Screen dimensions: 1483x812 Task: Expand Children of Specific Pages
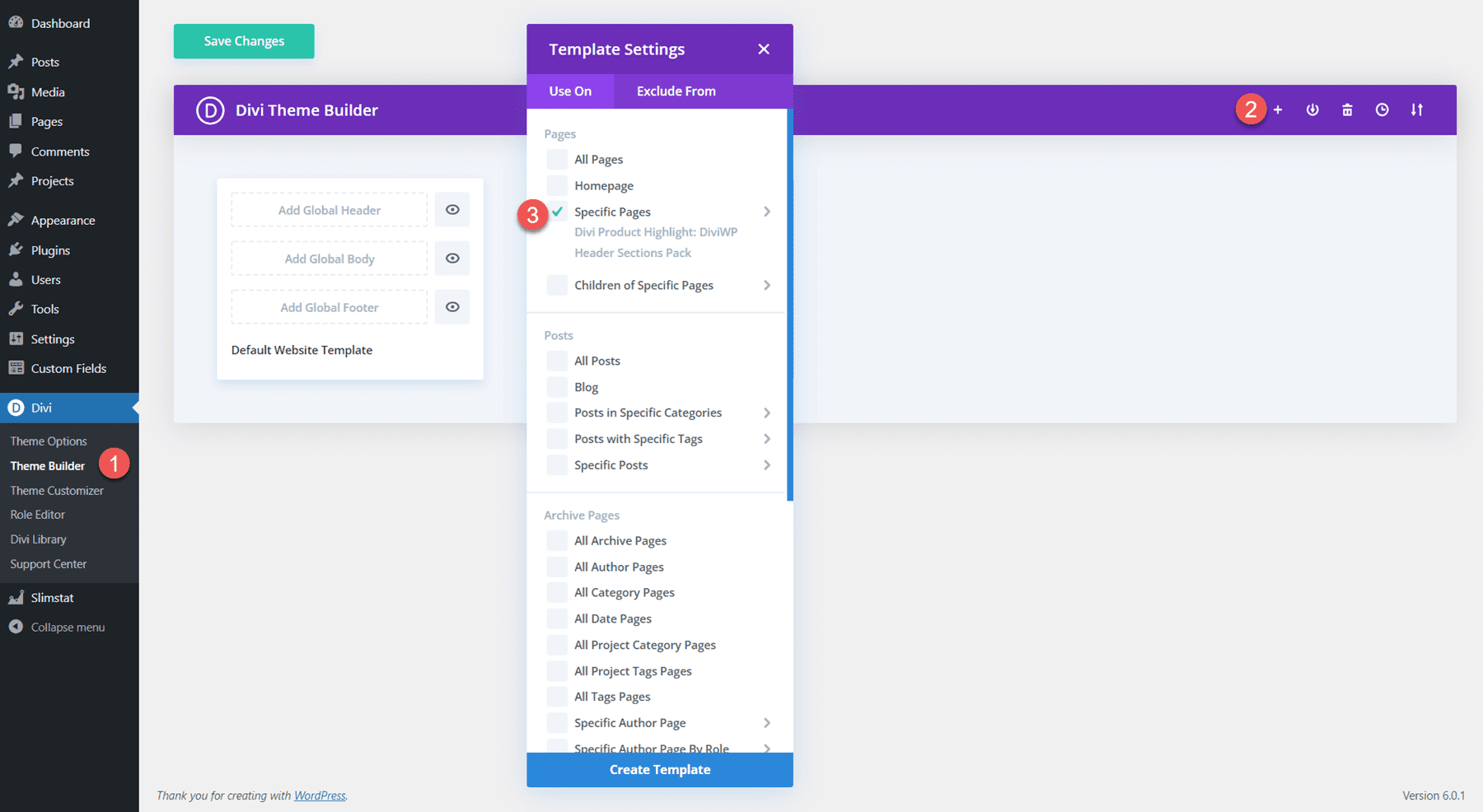[x=767, y=285]
